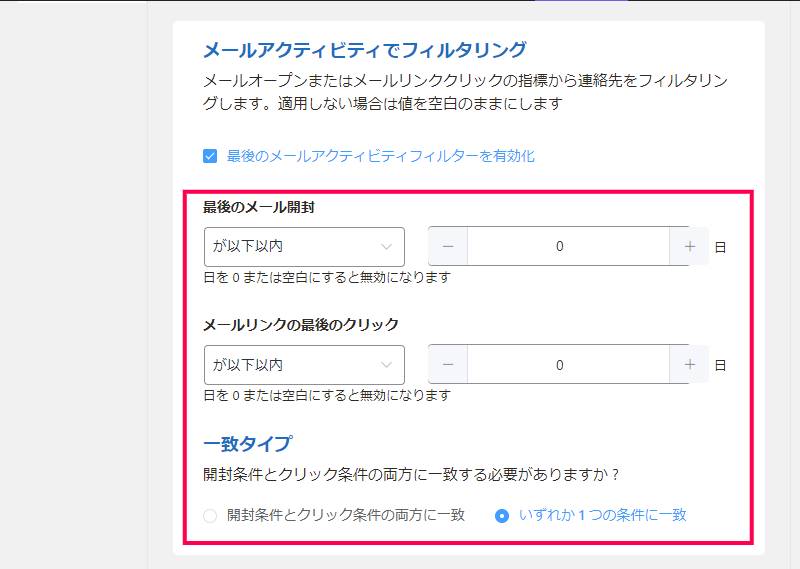This screenshot has width=800, height=569.
Task: Click the 最後のメールアクティビティフィルターを有効化 label text
Action: [381, 156]
